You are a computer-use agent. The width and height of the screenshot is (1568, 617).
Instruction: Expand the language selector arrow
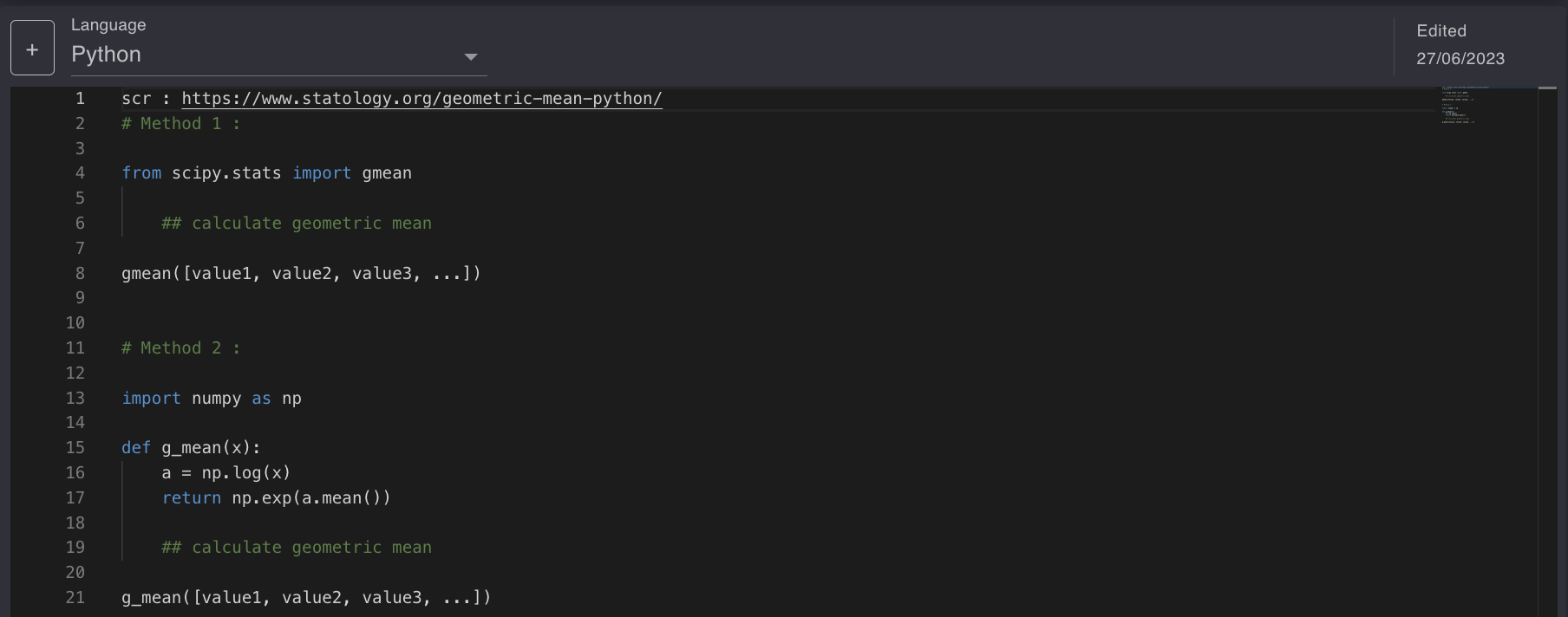coord(471,57)
